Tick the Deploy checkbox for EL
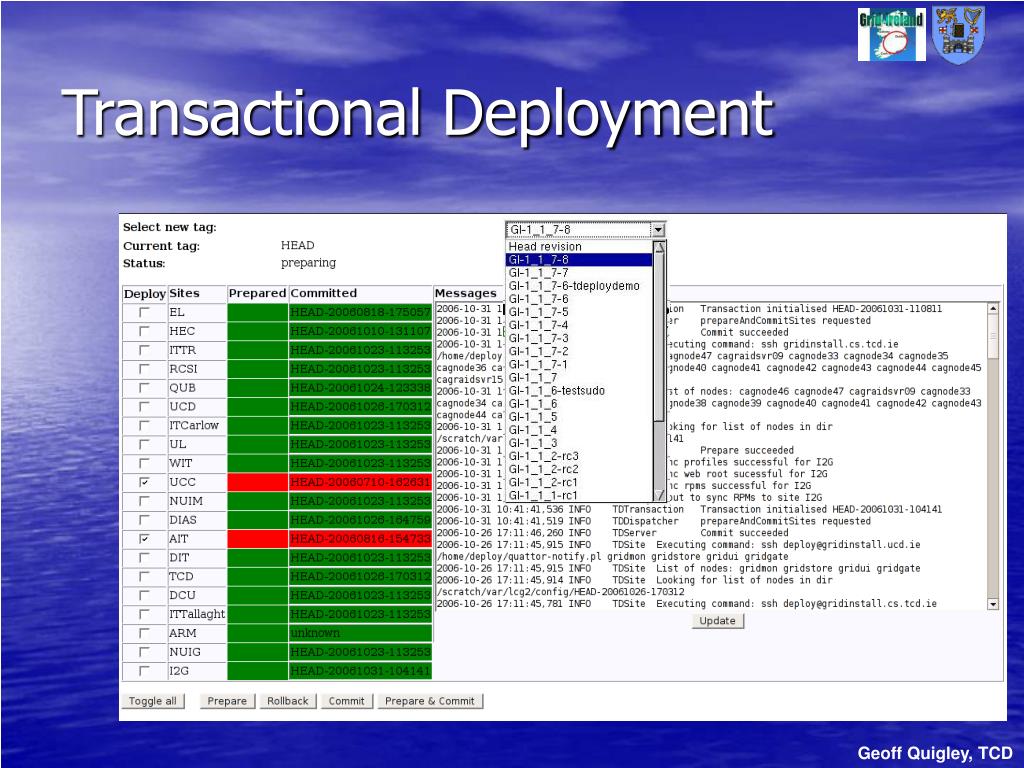Image resolution: width=1024 pixels, height=768 pixels. [144, 312]
